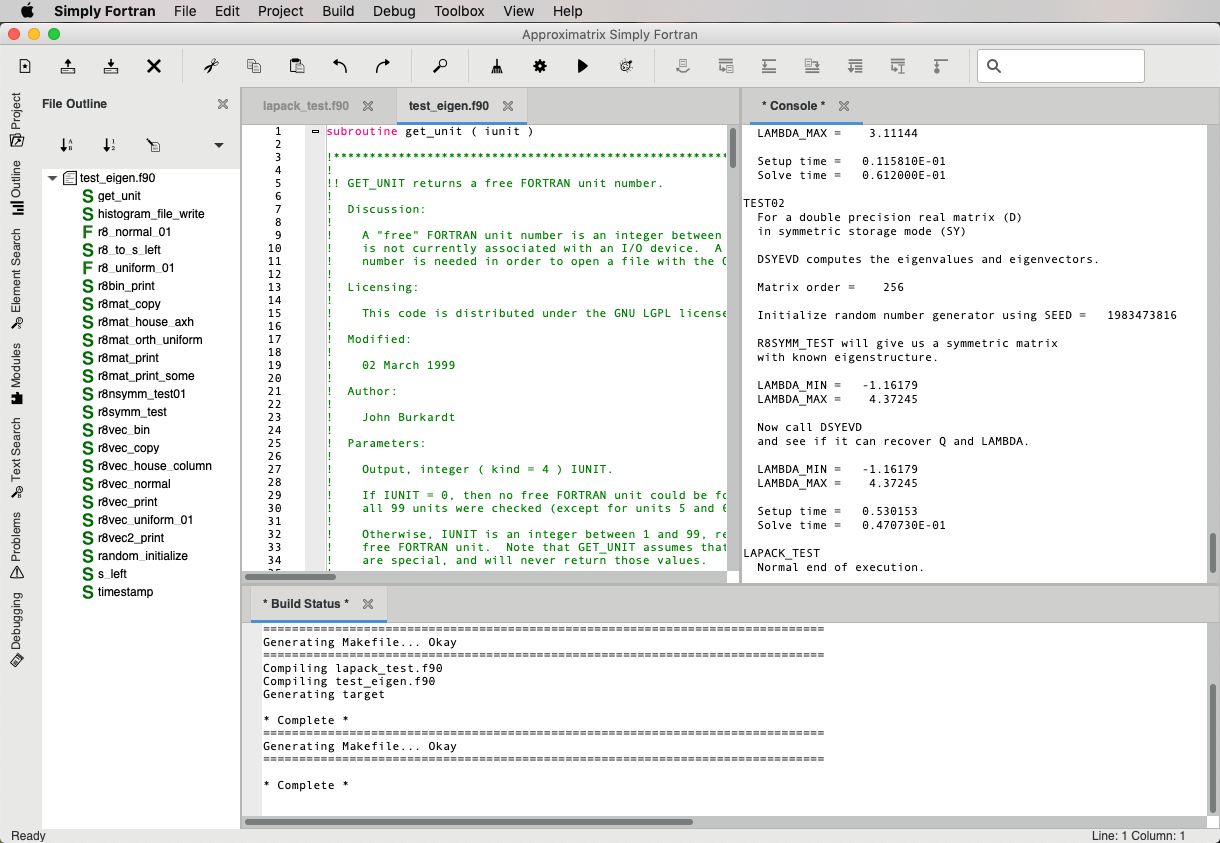Select timestamp in the outline
This screenshot has height=843, width=1220.
pos(126,592)
